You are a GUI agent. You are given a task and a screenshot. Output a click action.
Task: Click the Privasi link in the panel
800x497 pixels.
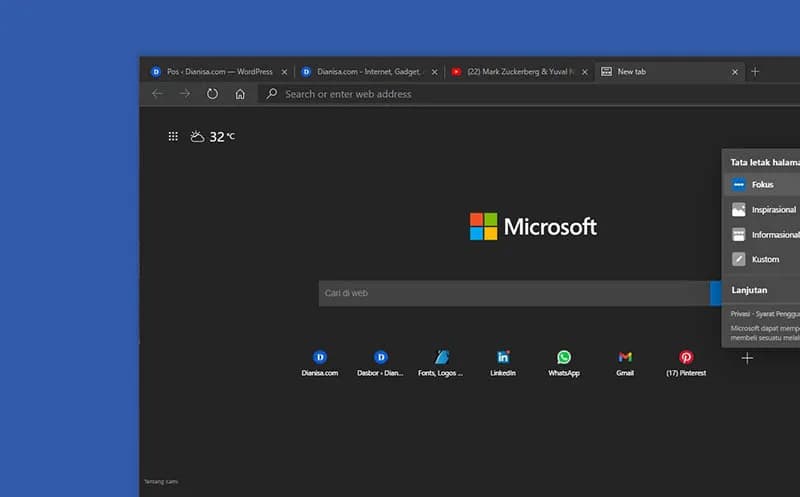[x=740, y=313]
